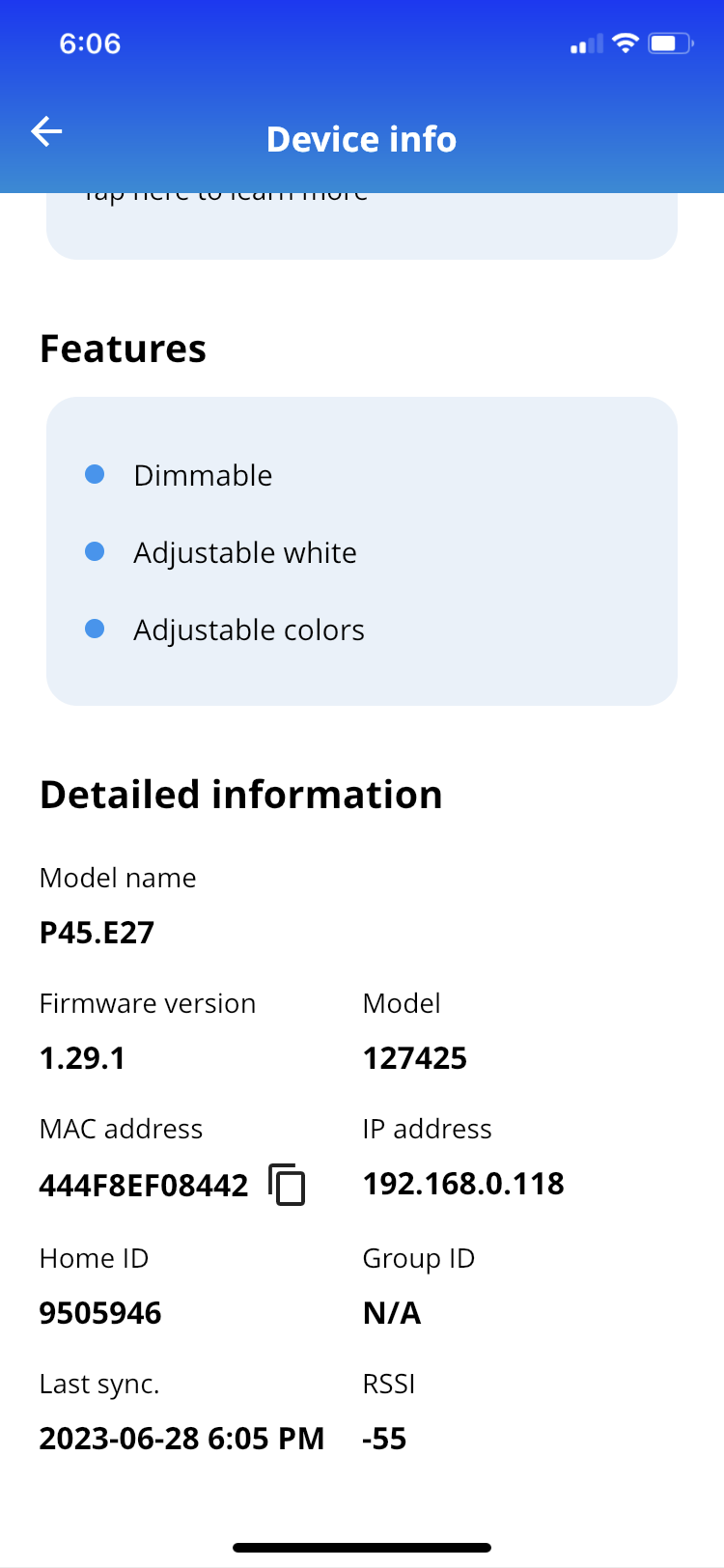Tap the Wi-Fi status icon
The image size is (724, 1568).
pyautogui.click(x=626, y=43)
